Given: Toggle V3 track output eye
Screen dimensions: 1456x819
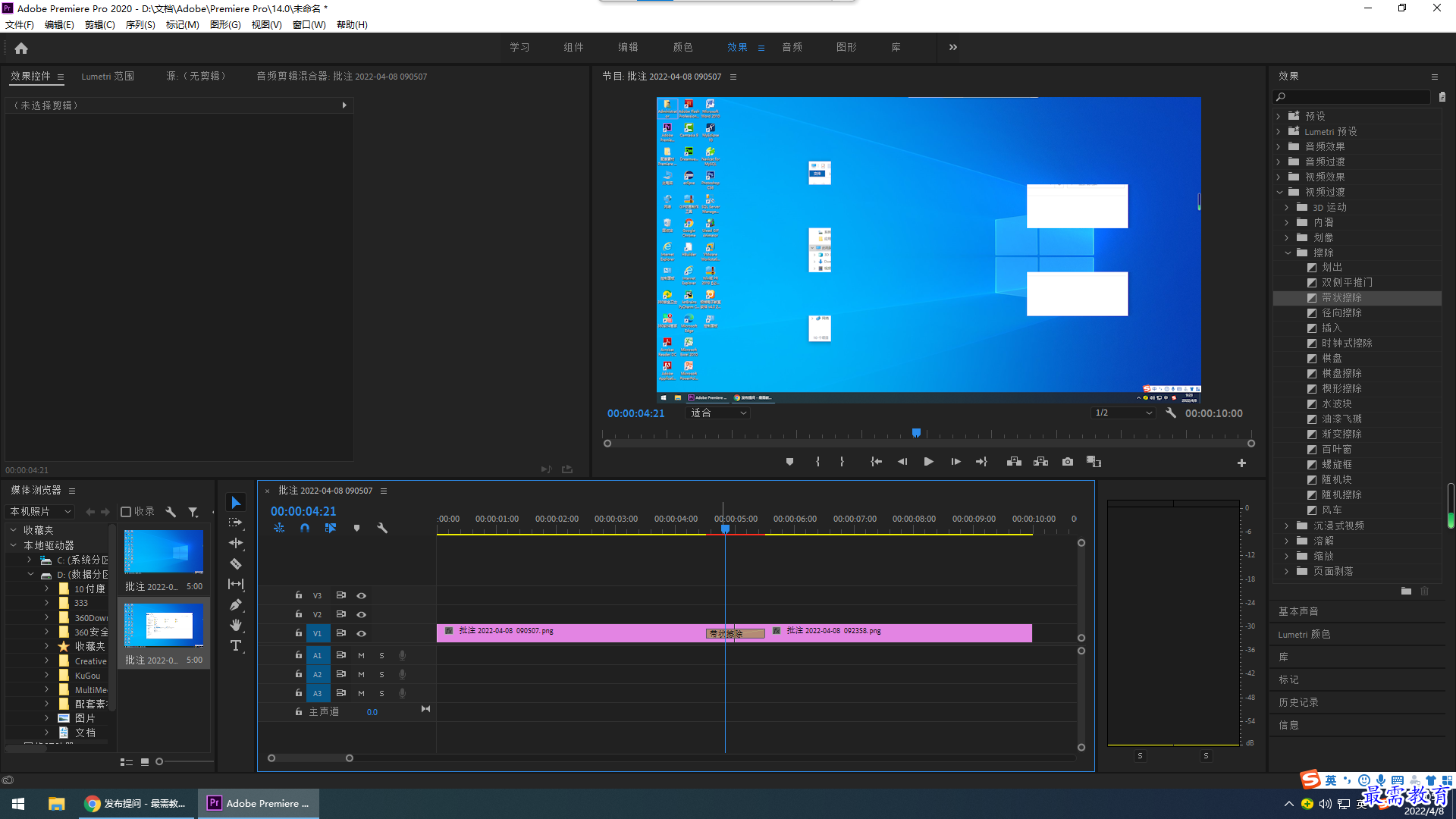Looking at the screenshot, I should click(362, 596).
